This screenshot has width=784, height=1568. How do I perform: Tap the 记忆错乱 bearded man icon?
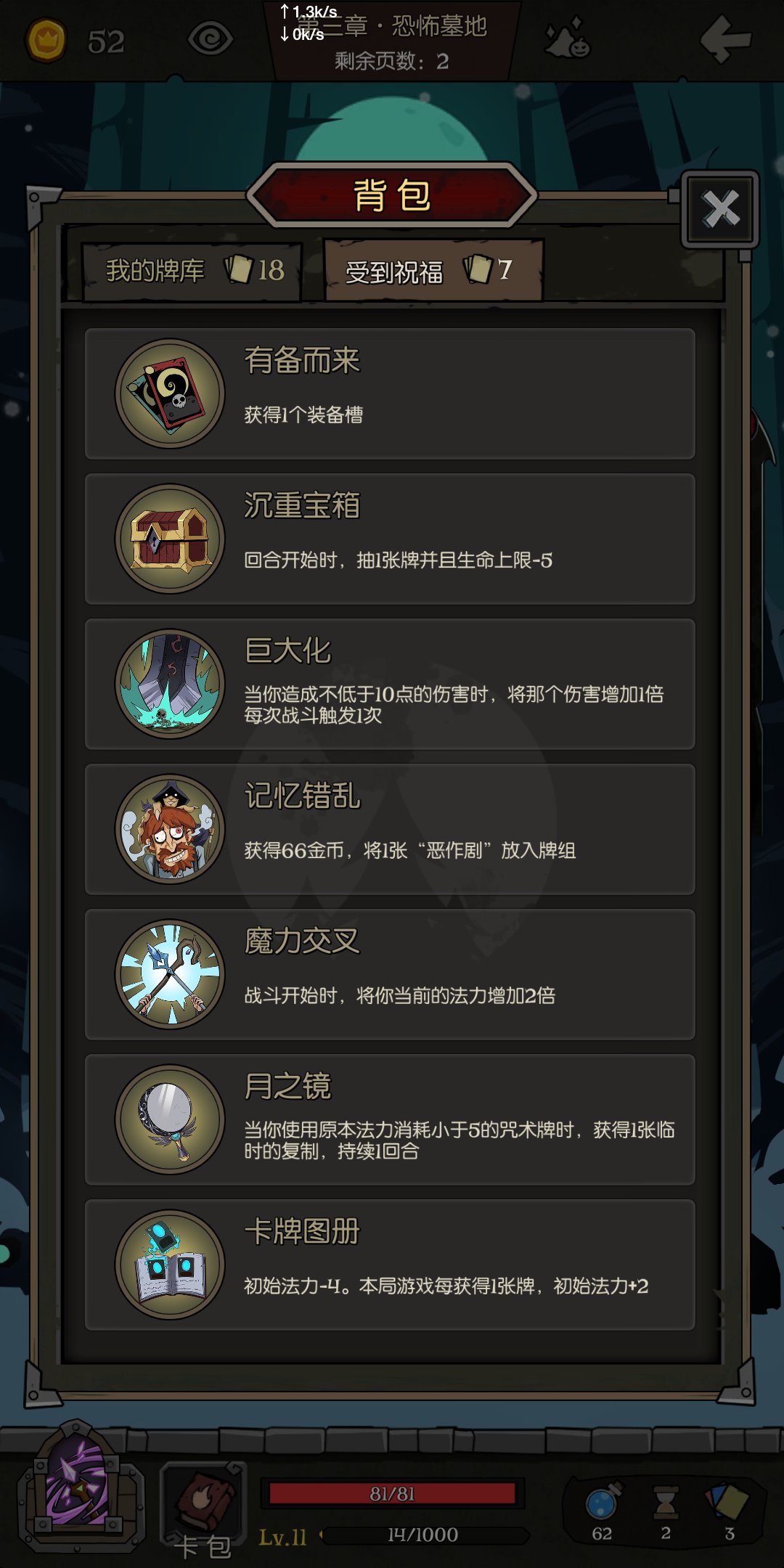[170, 829]
